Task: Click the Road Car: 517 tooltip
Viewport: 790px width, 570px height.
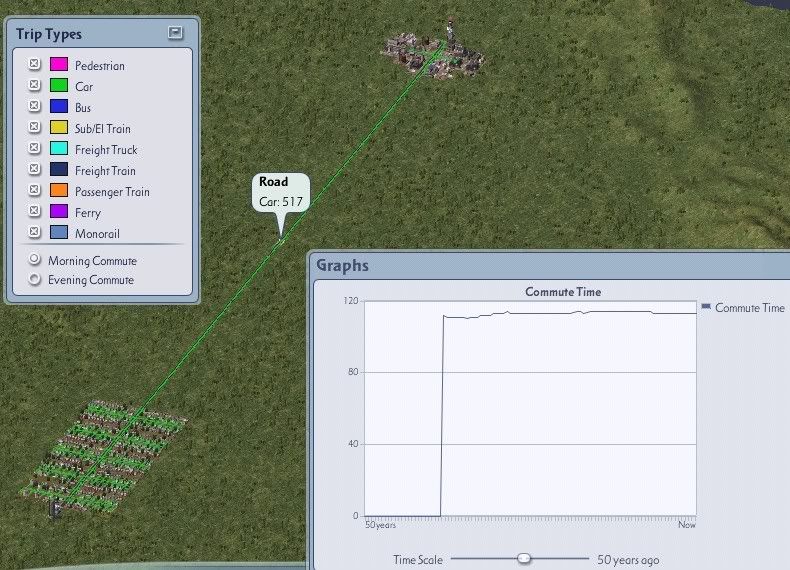Action: click(x=281, y=193)
